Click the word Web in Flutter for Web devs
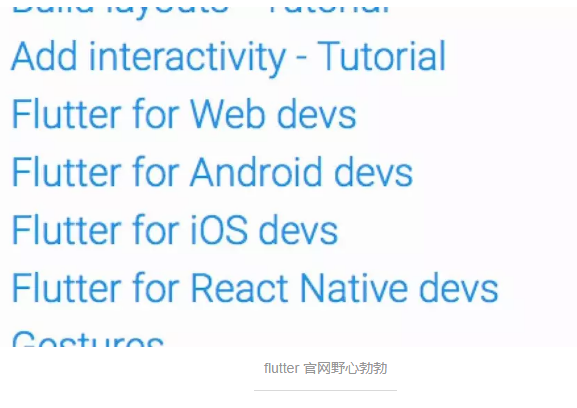 coord(227,114)
